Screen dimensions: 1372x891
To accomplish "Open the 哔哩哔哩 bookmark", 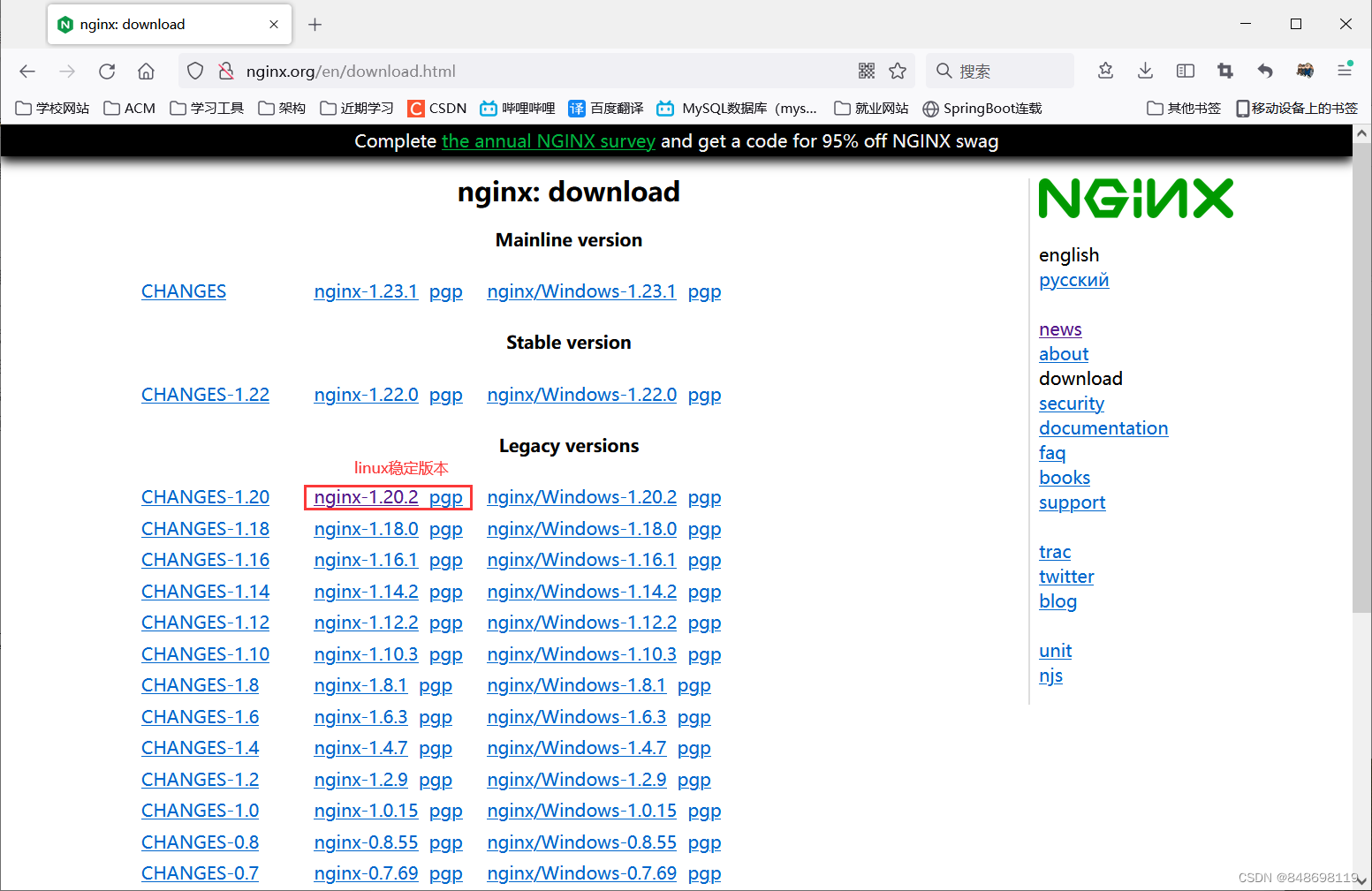I will [x=517, y=109].
